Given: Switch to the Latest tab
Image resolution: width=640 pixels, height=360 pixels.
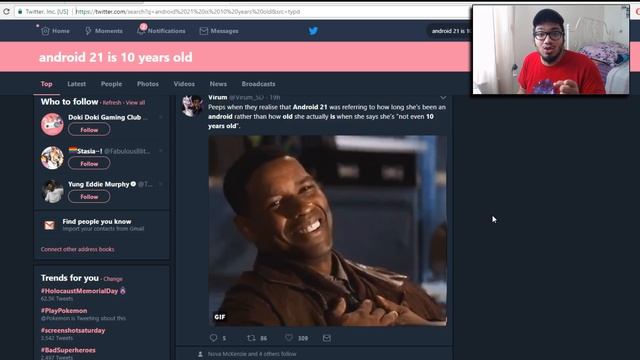Looking at the screenshot, I should (x=77, y=84).
